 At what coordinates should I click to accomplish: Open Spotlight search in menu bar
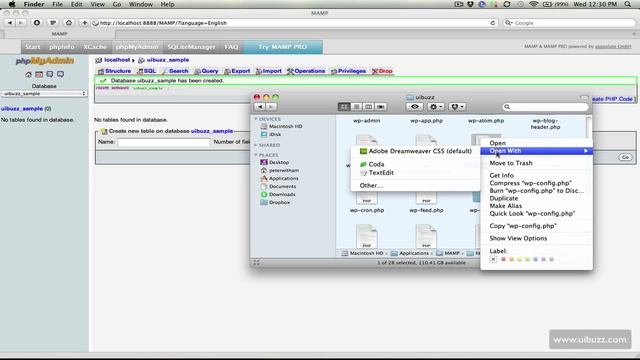(628, 4)
